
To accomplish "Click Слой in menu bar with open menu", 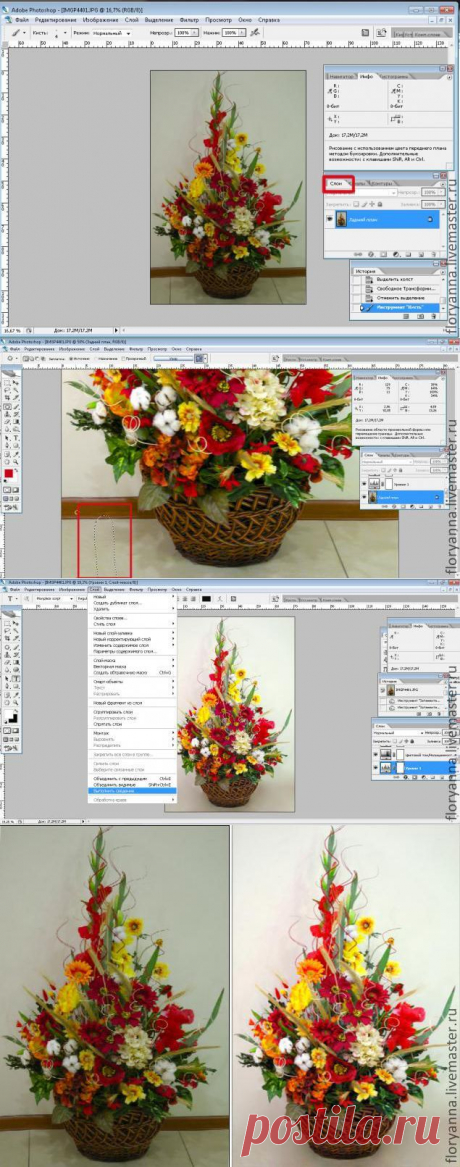I will tap(94, 589).
